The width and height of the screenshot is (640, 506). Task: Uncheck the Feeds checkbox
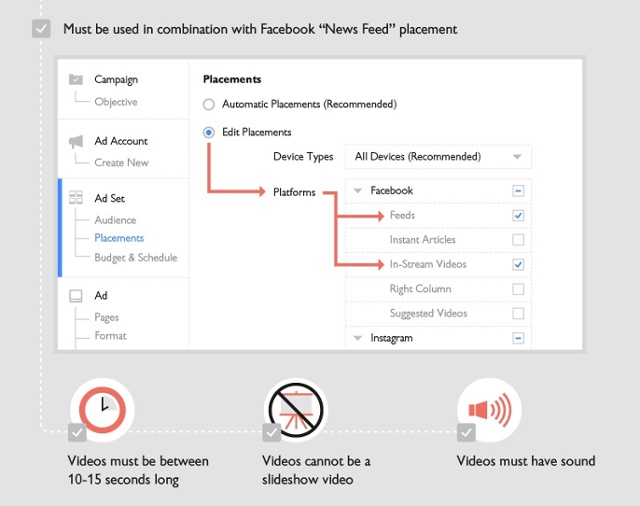[518, 215]
